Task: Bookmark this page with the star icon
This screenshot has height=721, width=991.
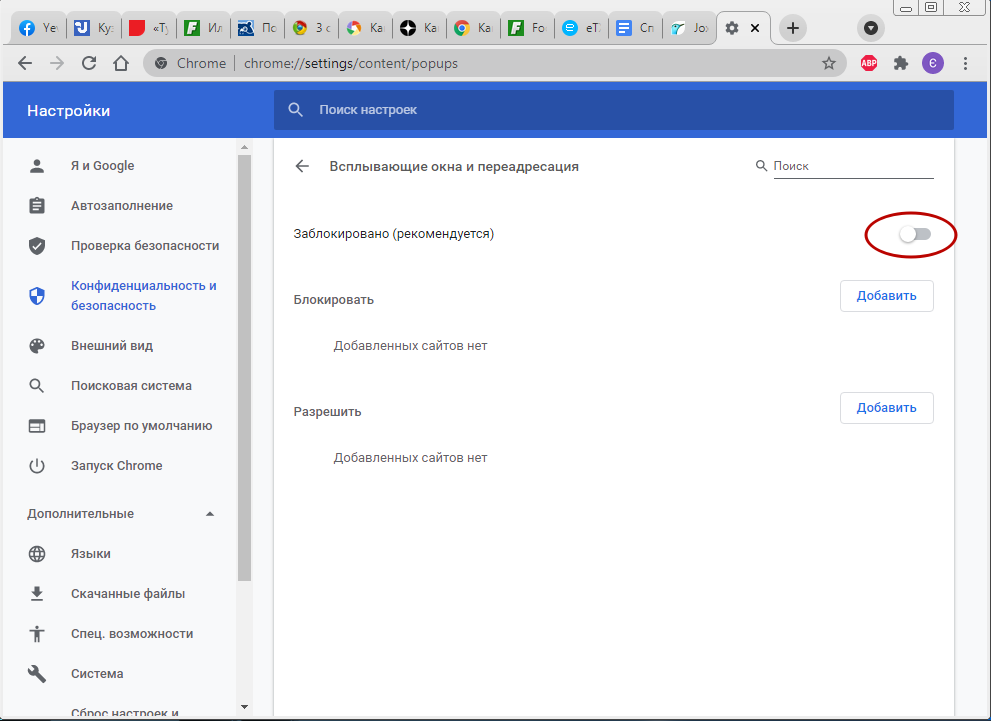Action: click(x=829, y=63)
